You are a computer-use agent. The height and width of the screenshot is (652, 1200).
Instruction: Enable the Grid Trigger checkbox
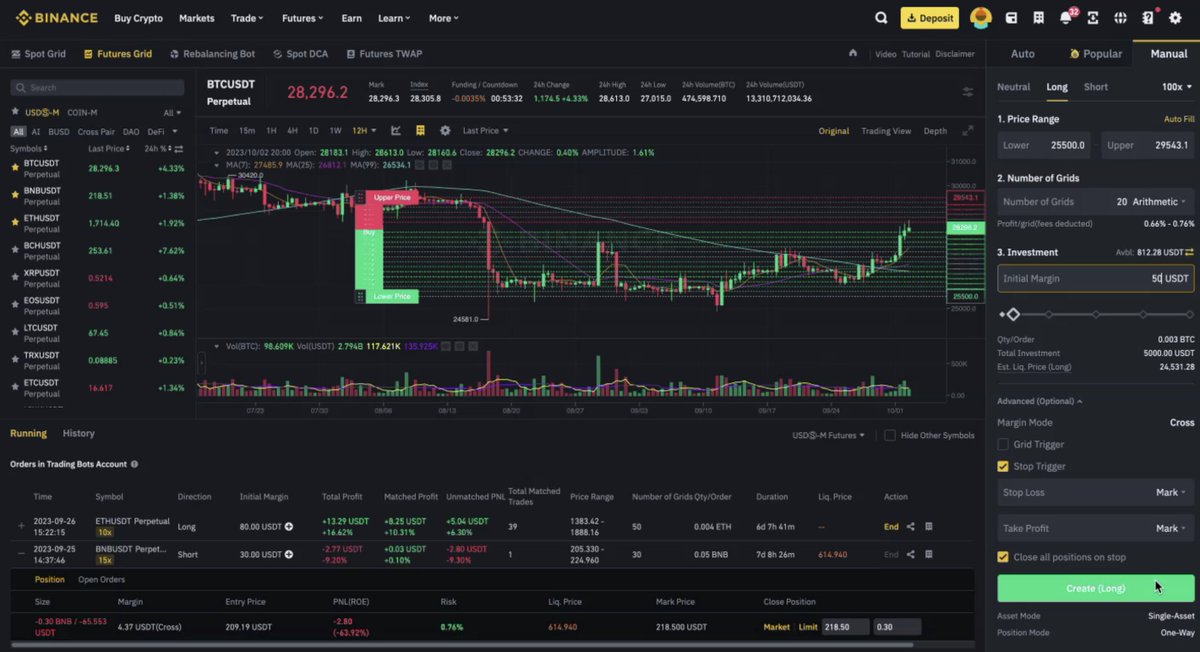[x=1003, y=444]
